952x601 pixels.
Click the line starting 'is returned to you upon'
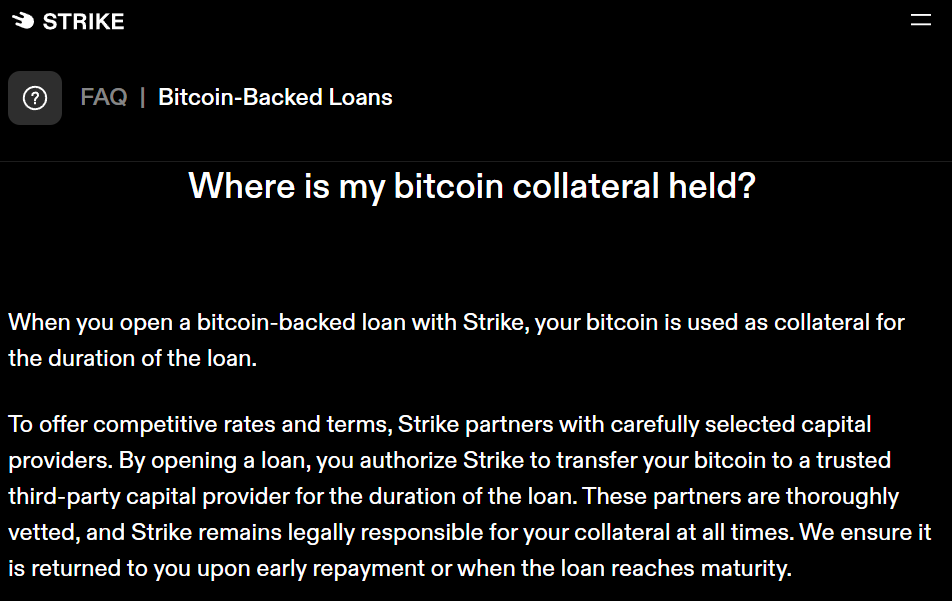[400, 569]
